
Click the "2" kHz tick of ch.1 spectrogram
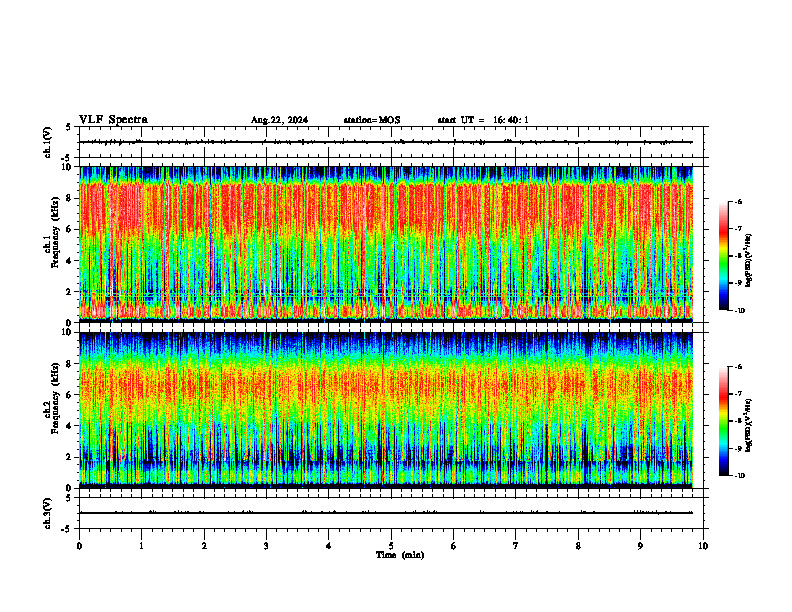[69, 292]
